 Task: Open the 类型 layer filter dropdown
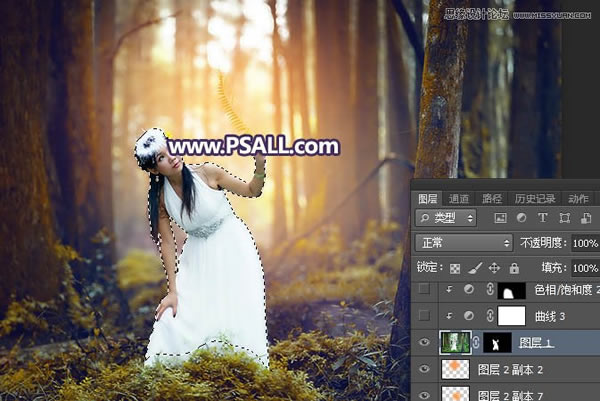[446, 218]
